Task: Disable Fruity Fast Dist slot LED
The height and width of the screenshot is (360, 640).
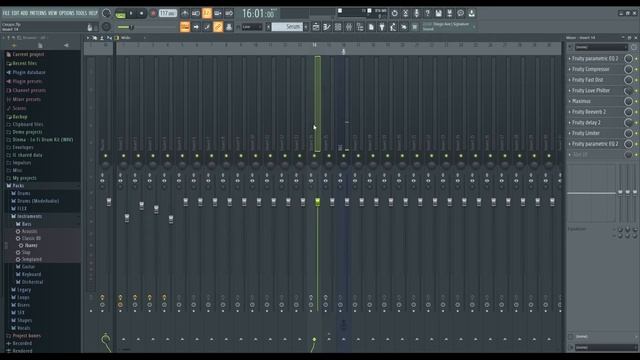Action: coord(636,80)
